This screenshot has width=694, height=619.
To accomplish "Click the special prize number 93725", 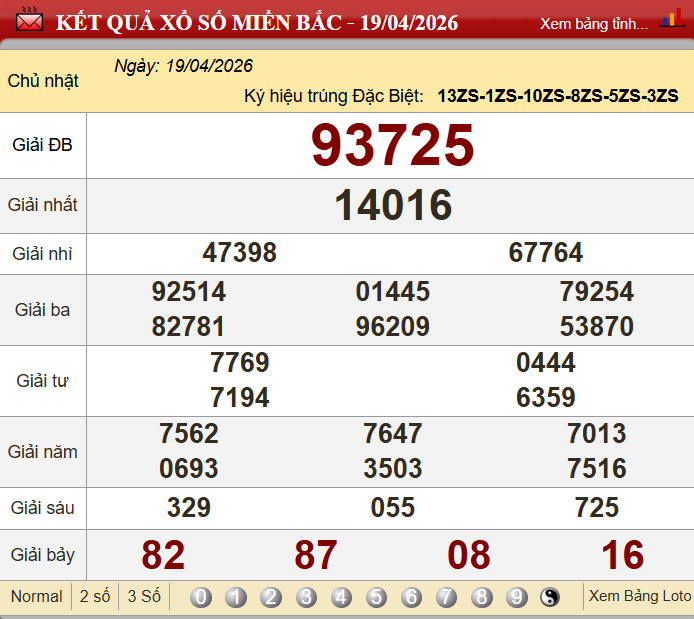I will 392,145.
